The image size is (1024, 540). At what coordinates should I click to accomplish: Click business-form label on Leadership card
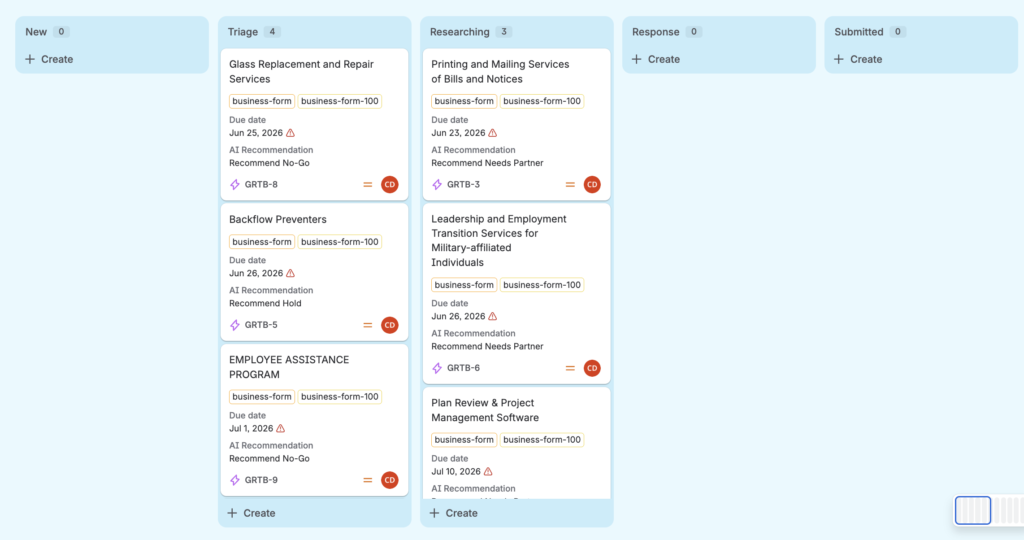(464, 285)
